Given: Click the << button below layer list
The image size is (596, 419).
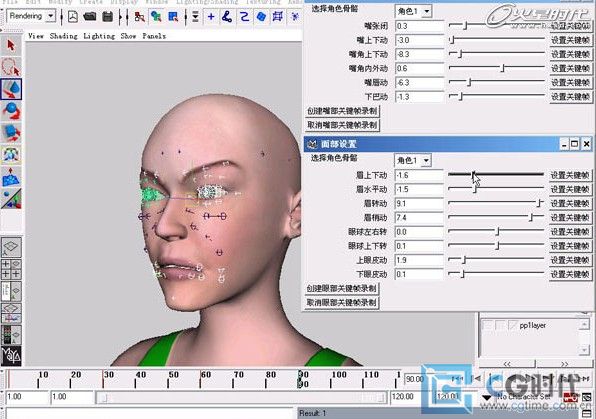Looking at the screenshot, I should pos(507,364).
